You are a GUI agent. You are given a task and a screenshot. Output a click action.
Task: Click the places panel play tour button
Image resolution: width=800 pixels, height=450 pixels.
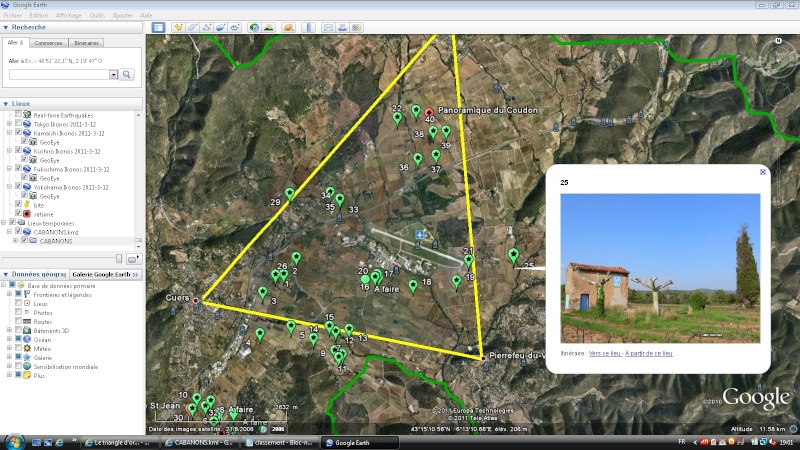133,259
